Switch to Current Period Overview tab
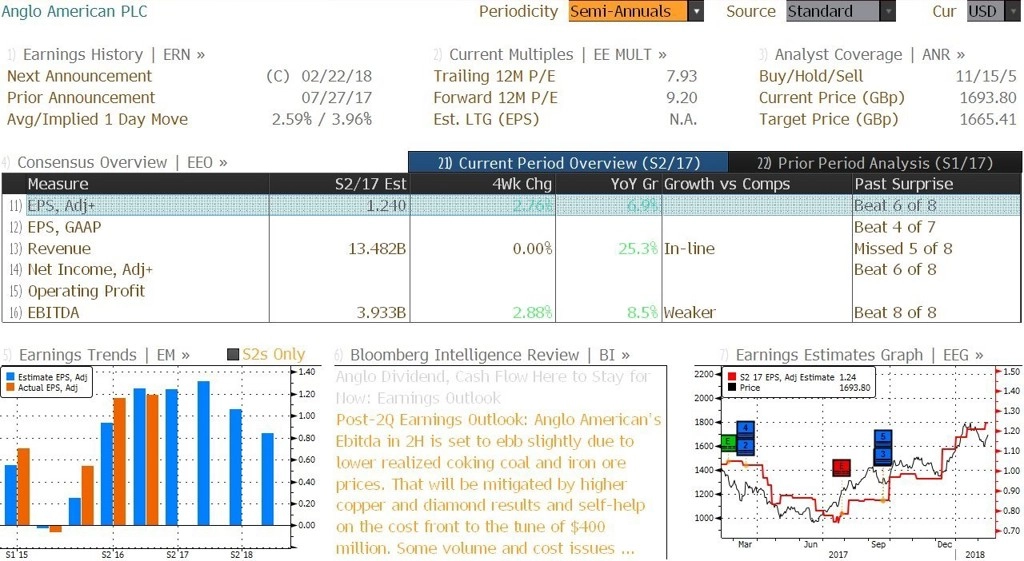Screen dimensions: 1024x561 click(568, 163)
